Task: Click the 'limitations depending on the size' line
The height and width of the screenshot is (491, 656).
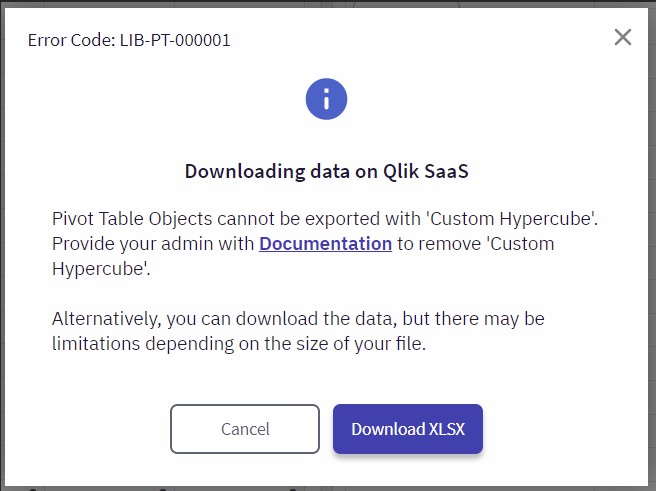Action: click(x=239, y=344)
